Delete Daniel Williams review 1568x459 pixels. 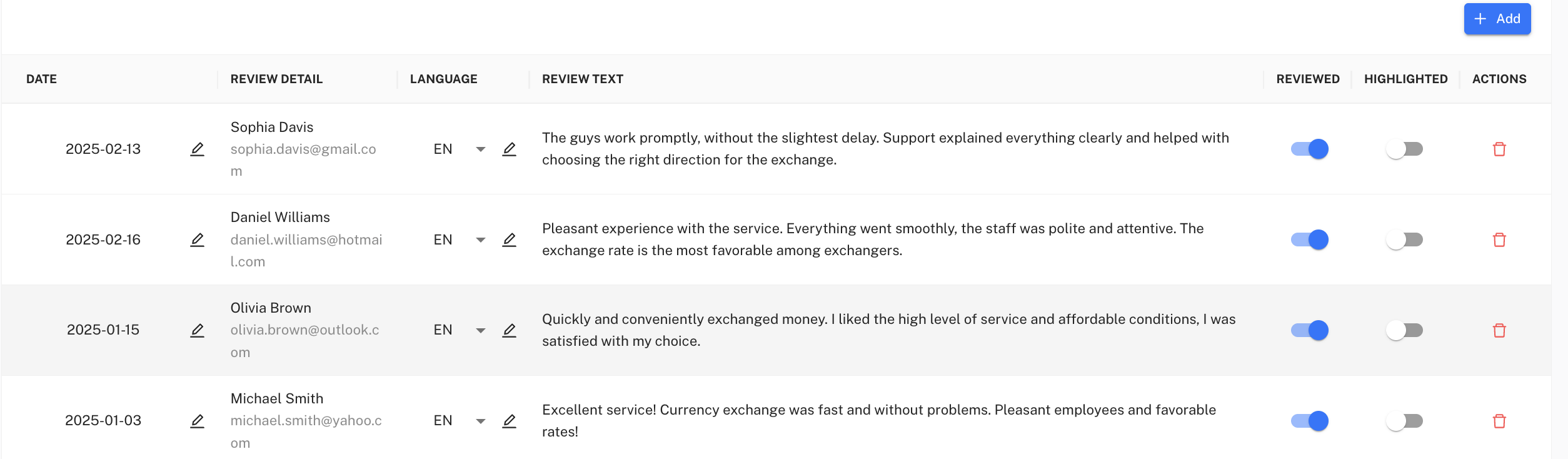pos(1499,240)
